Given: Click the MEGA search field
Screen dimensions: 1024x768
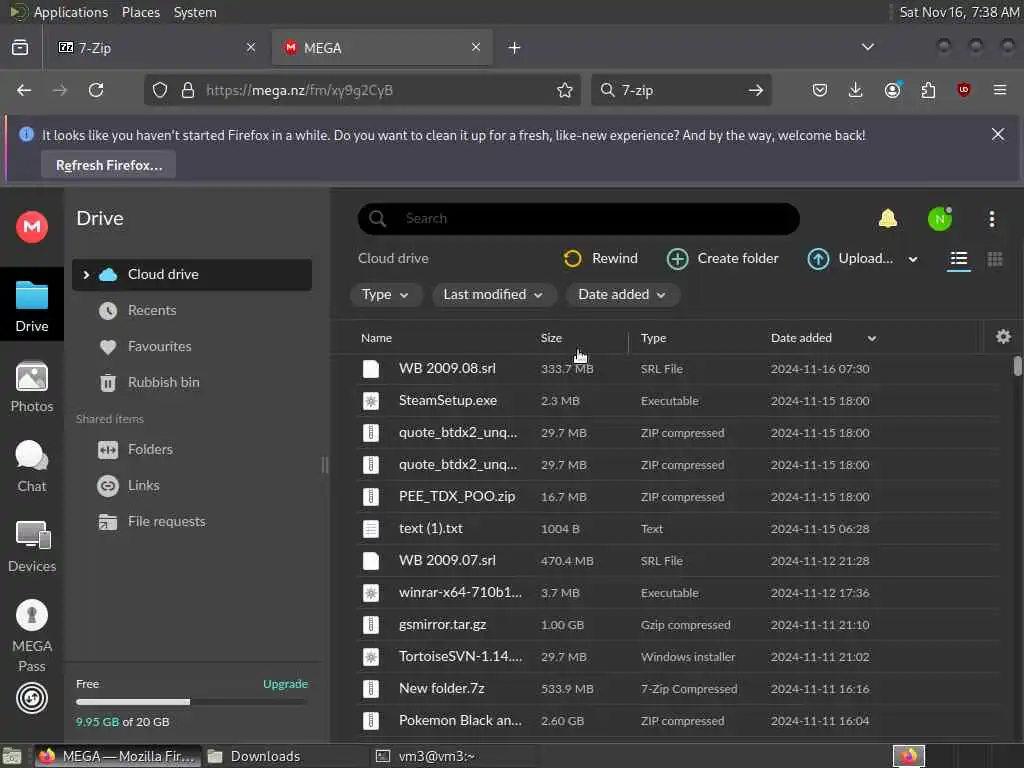Looking at the screenshot, I should pos(578,219).
